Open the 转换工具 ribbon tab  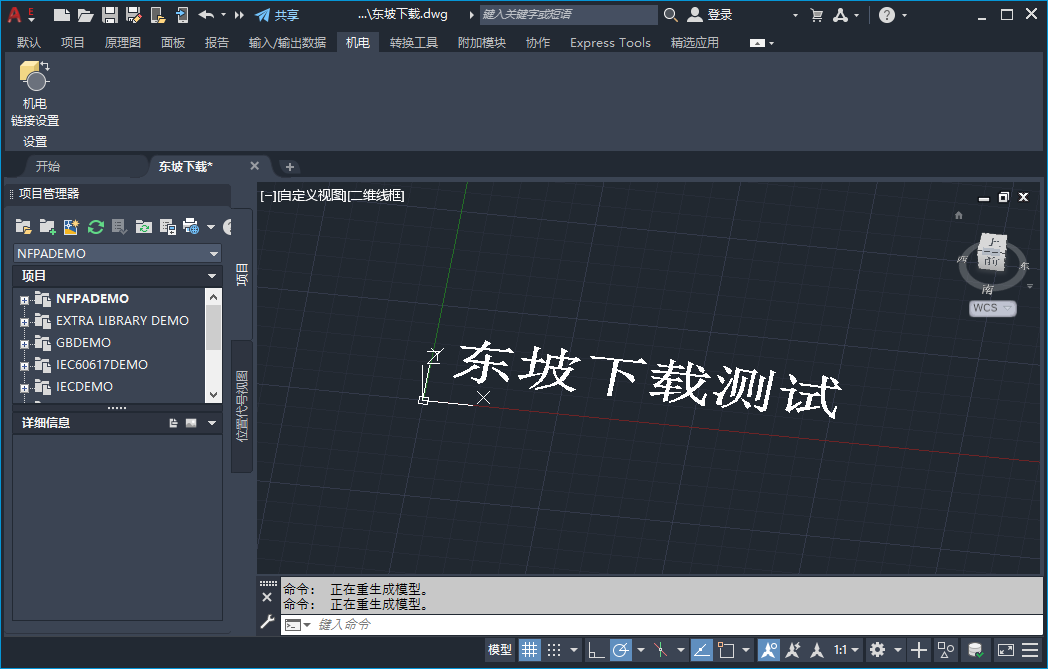pos(414,42)
